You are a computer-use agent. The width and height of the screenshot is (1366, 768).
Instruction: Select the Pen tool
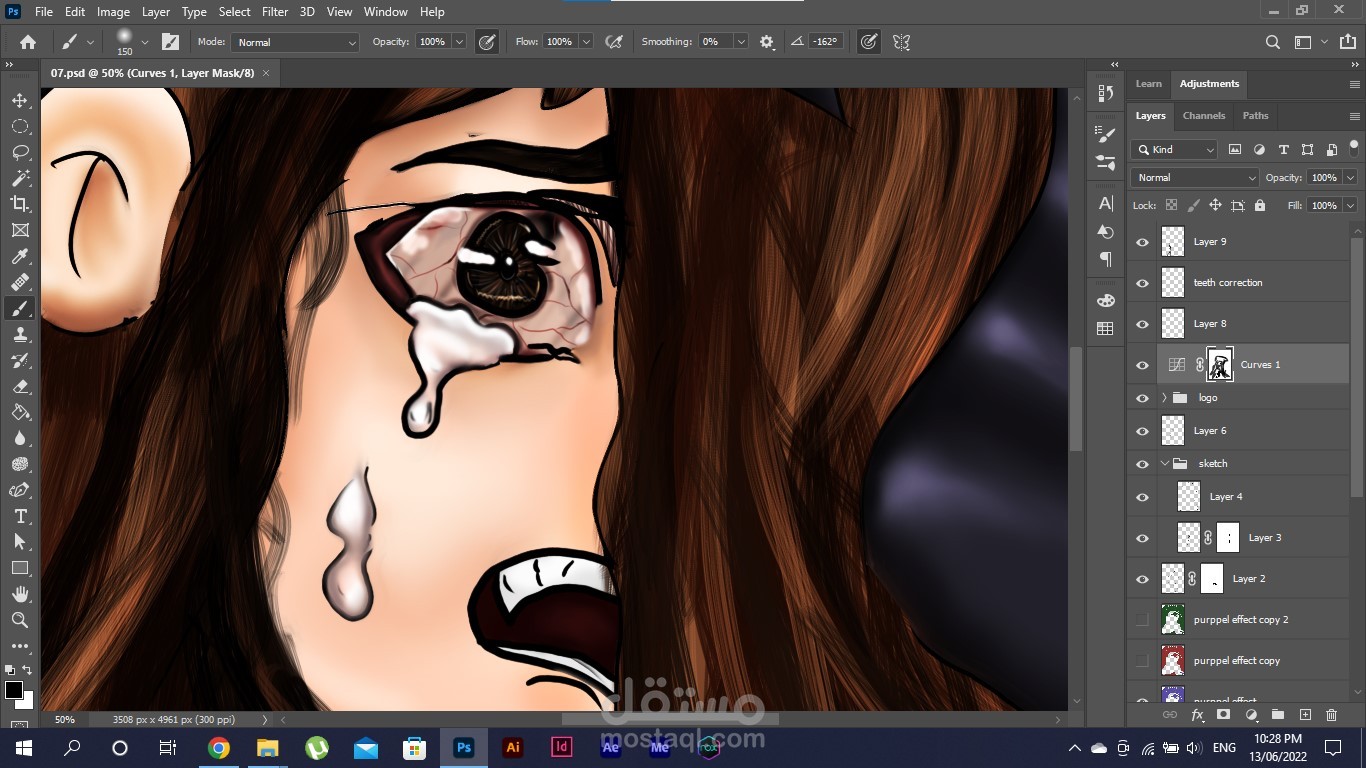point(20,490)
